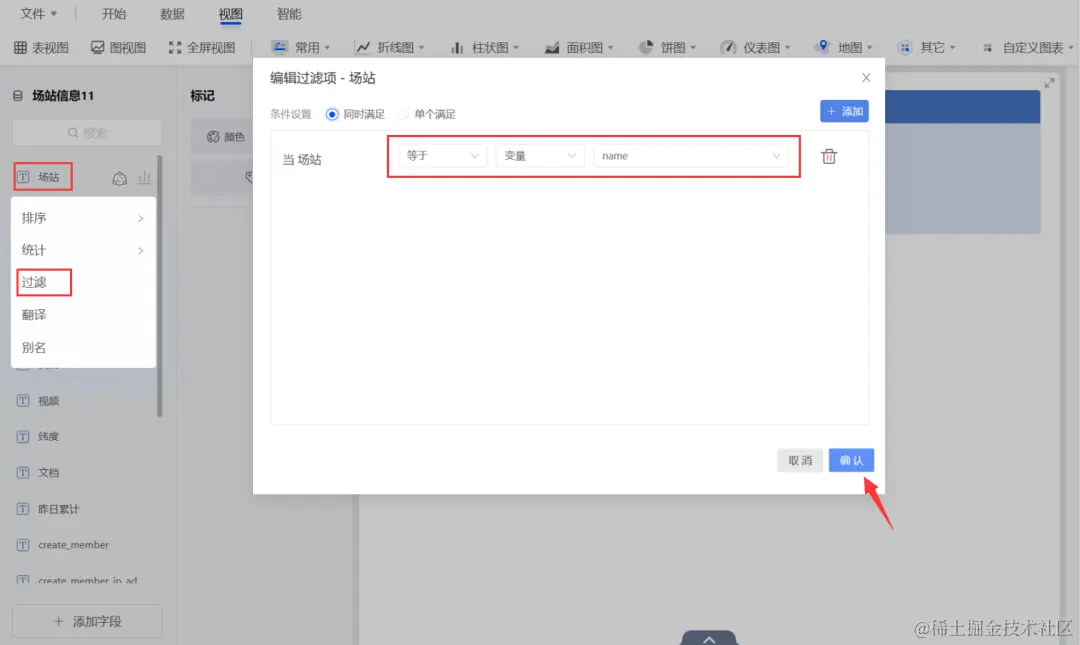Select the 同时满足 radio button
1080x645 pixels.
(x=331, y=113)
